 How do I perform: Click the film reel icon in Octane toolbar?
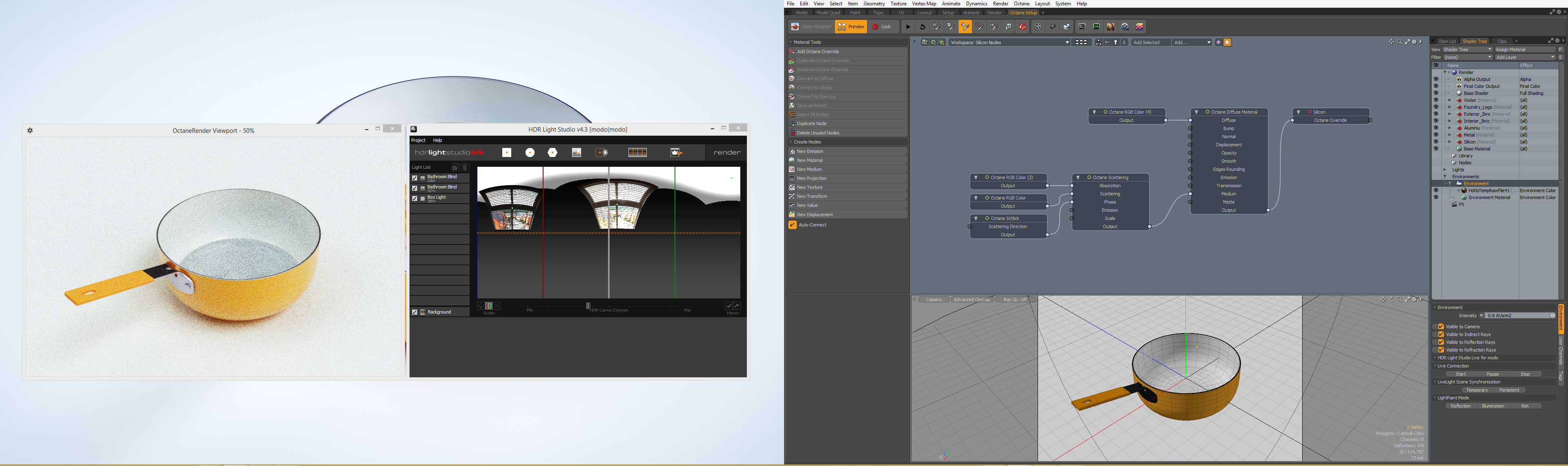coord(1125,27)
